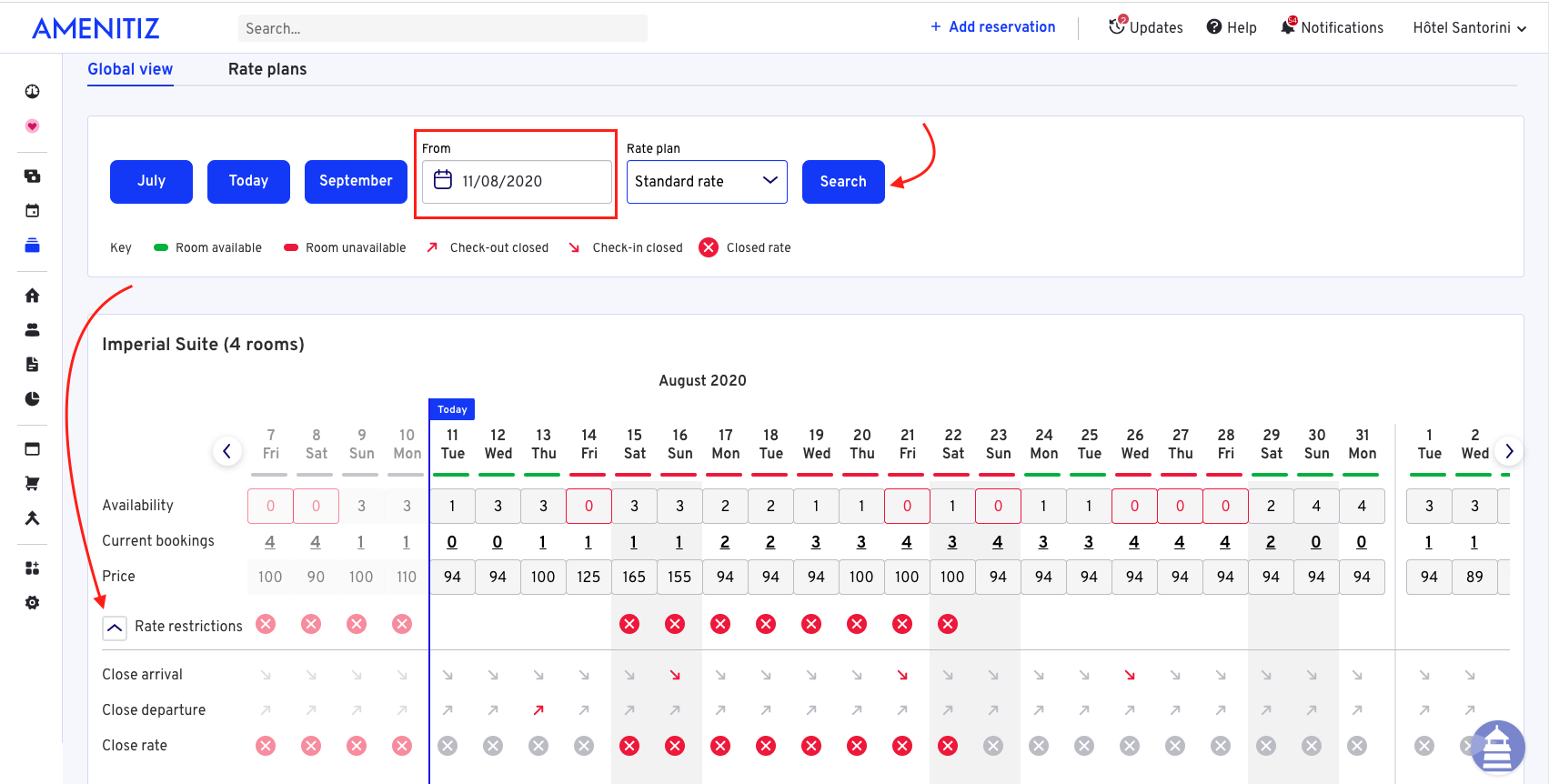Open the Hôtel Santorini account menu

[x=1469, y=27]
